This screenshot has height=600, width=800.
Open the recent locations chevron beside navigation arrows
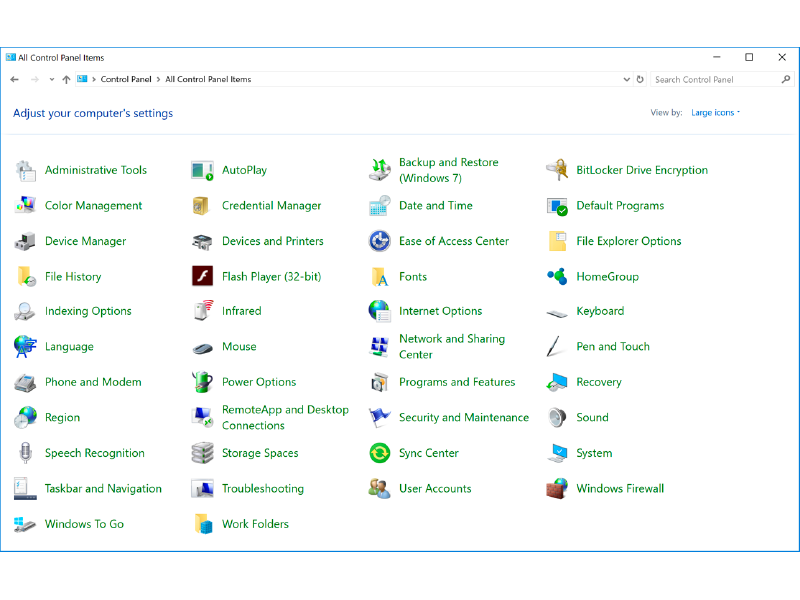(x=51, y=79)
